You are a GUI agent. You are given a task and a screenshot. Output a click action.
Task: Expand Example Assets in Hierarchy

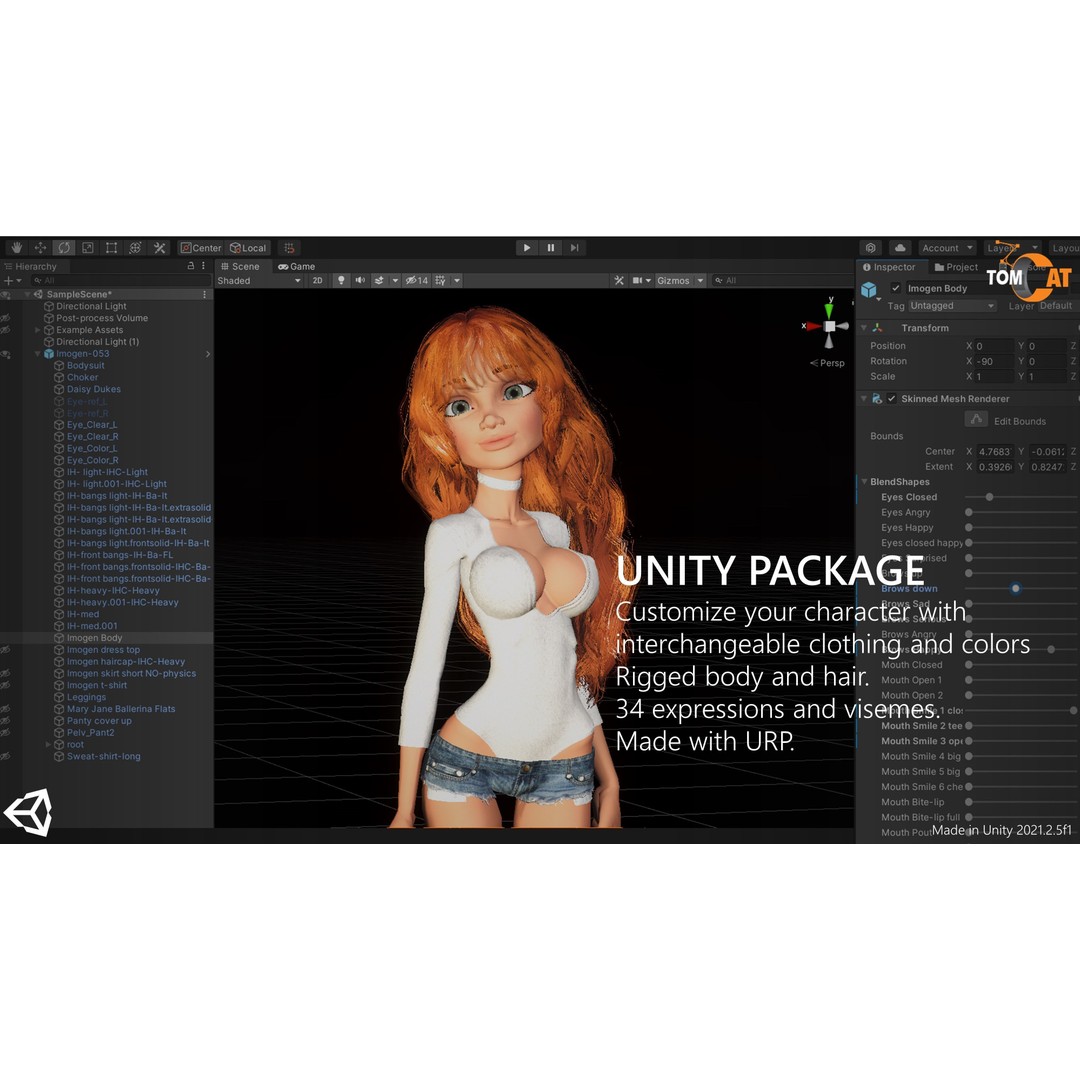pyautogui.click(x=38, y=330)
